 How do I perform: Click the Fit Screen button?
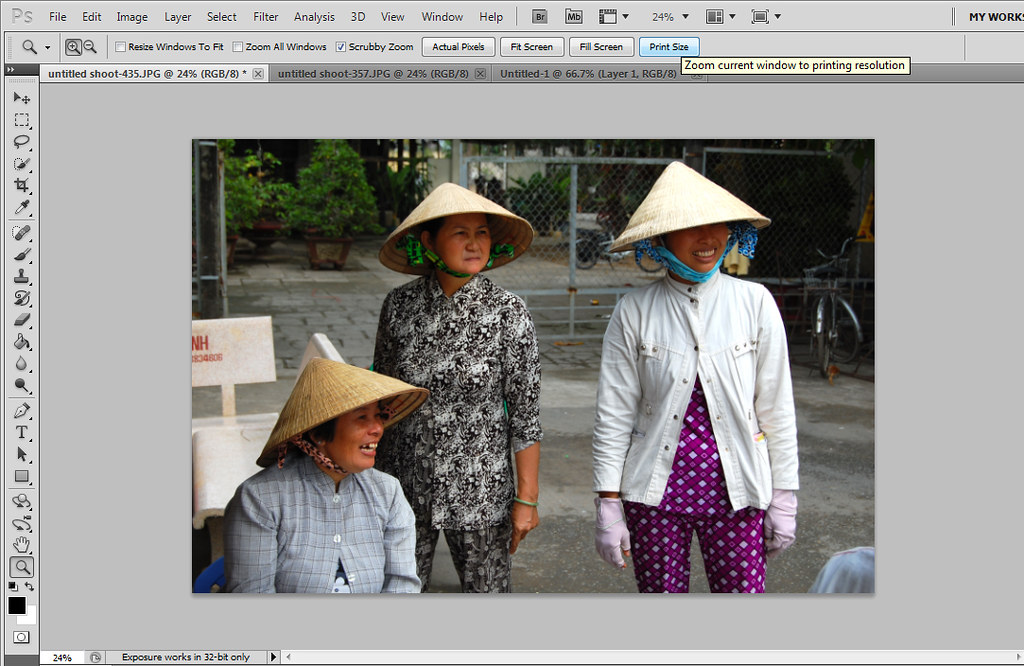point(531,47)
